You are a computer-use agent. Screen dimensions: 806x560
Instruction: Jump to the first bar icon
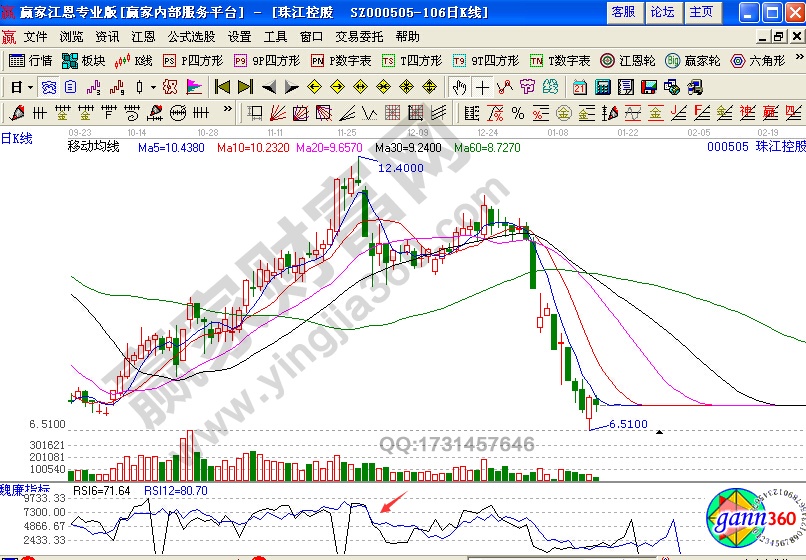[222, 87]
